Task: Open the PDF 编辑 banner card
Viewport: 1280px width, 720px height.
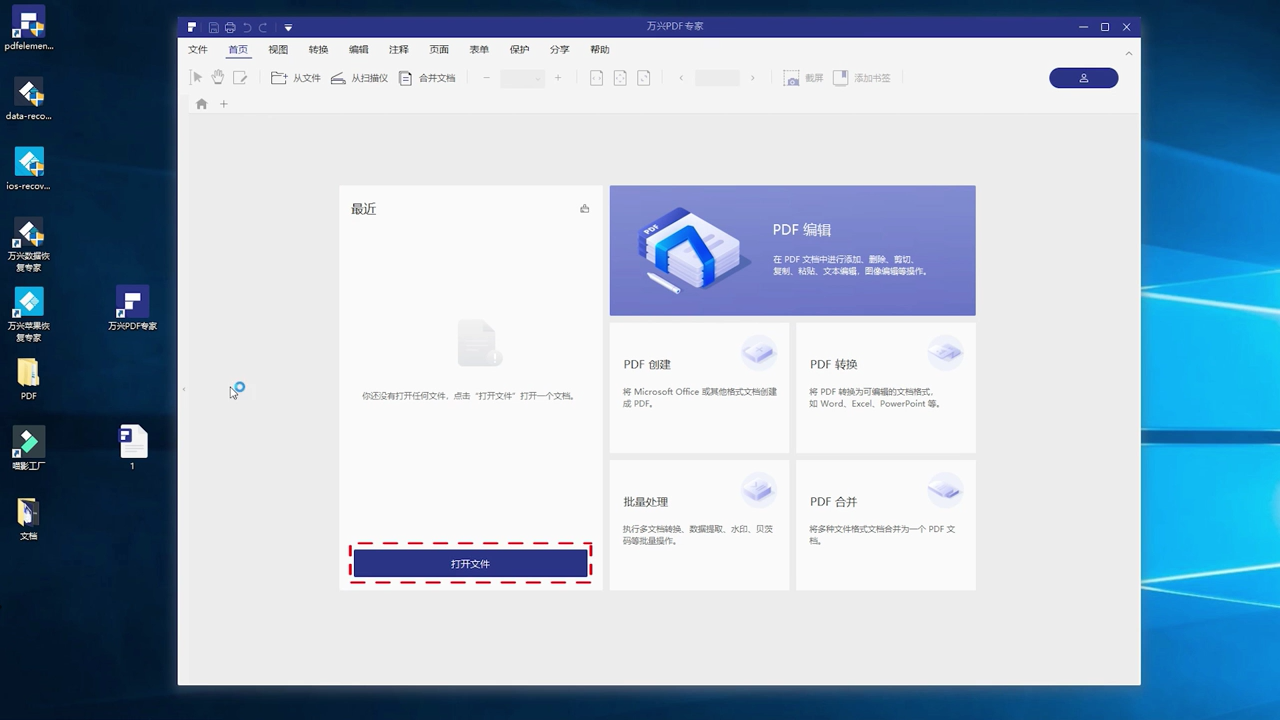Action: (x=792, y=251)
